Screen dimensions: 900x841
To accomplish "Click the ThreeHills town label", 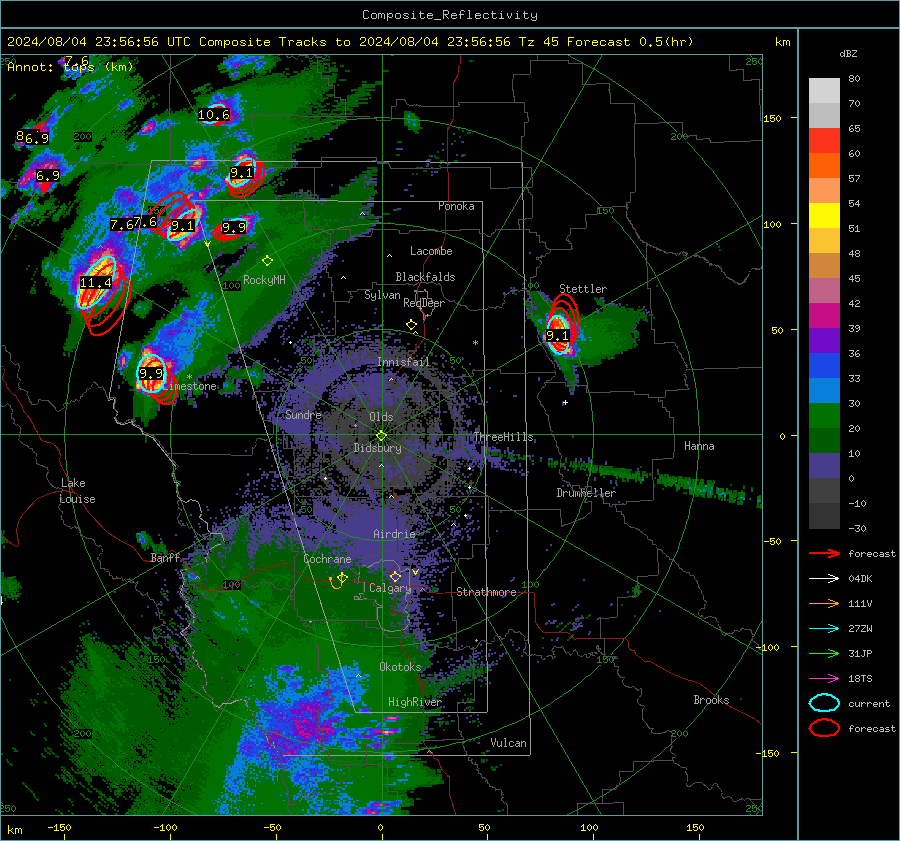I will pyautogui.click(x=503, y=437).
